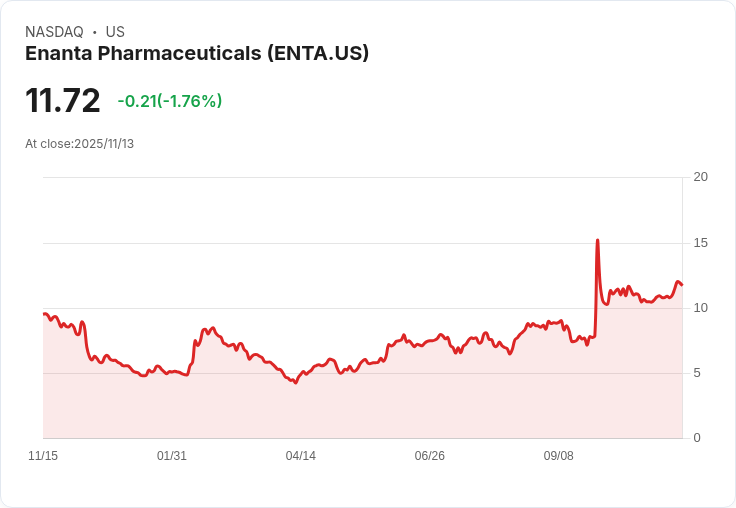This screenshot has width=736, height=508.
Task: Click the 10 label on price axis
Action: click(x=700, y=308)
